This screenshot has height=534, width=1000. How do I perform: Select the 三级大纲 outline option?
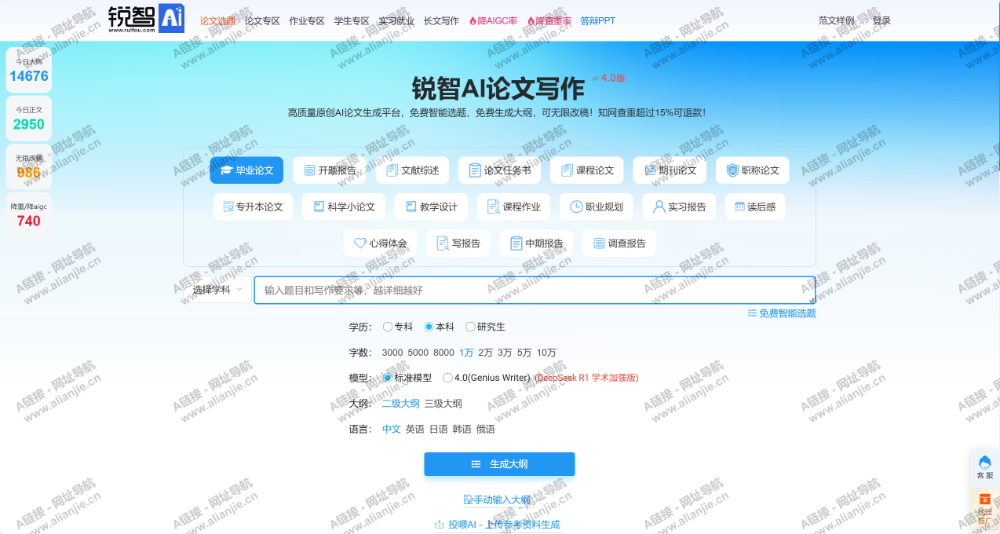(443, 403)
